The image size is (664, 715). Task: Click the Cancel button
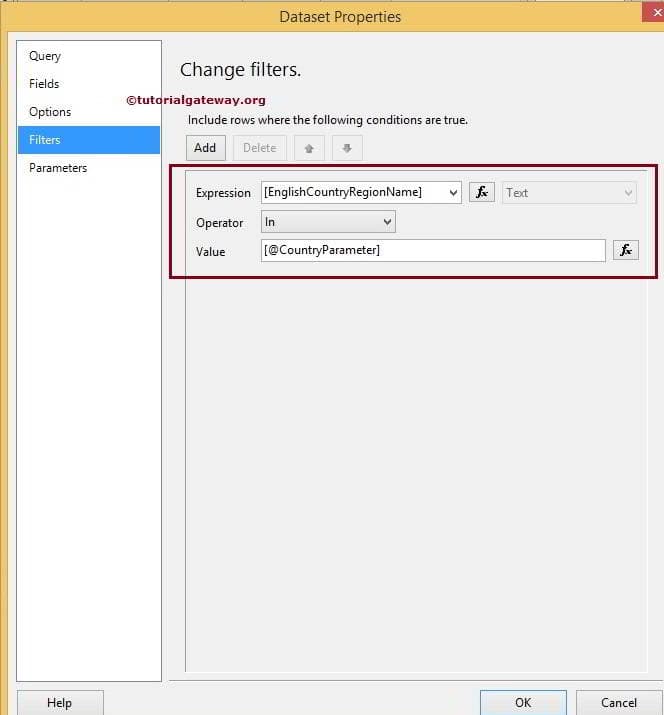point(618,702)
